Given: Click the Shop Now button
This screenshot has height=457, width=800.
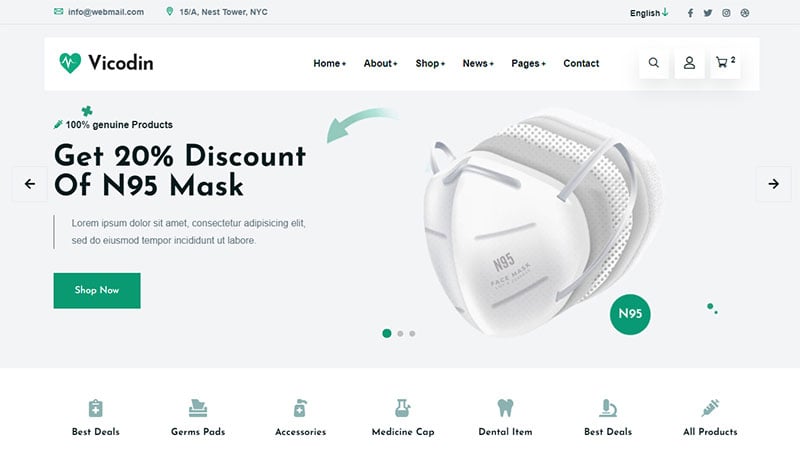Looking at the screenshot, I should (97, 290).
